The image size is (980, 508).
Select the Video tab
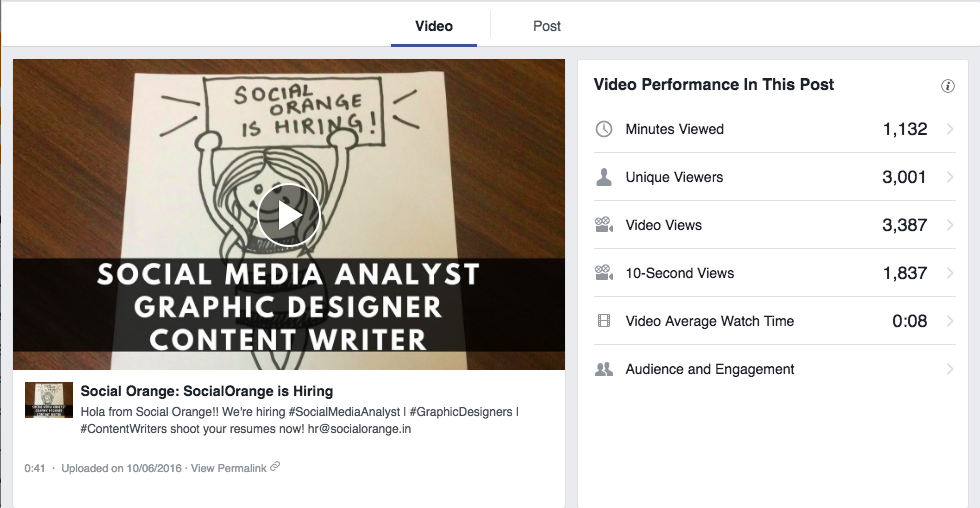(x=434, y=26)
